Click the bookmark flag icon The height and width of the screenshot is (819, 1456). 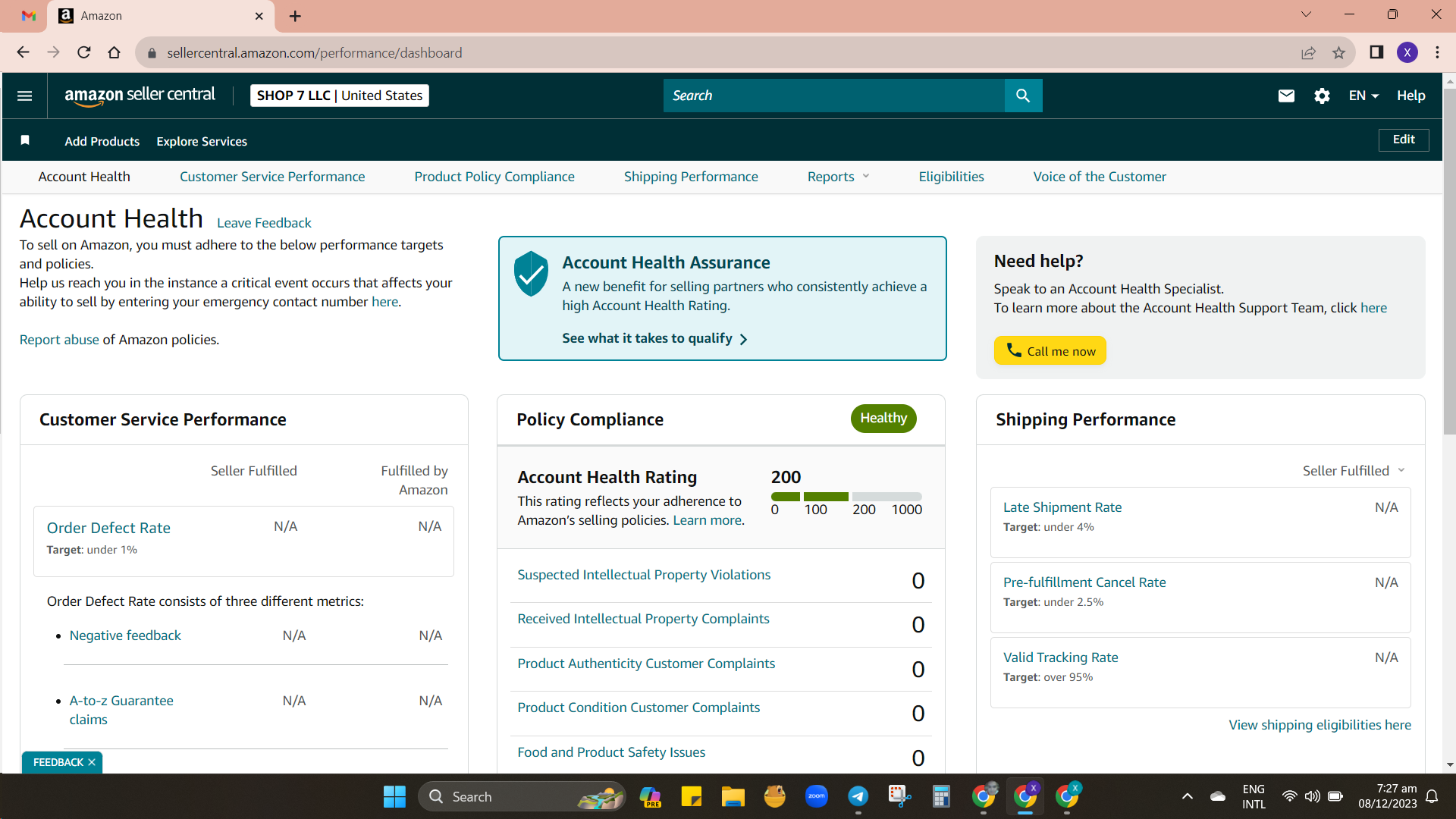click(x=25, y=140)
